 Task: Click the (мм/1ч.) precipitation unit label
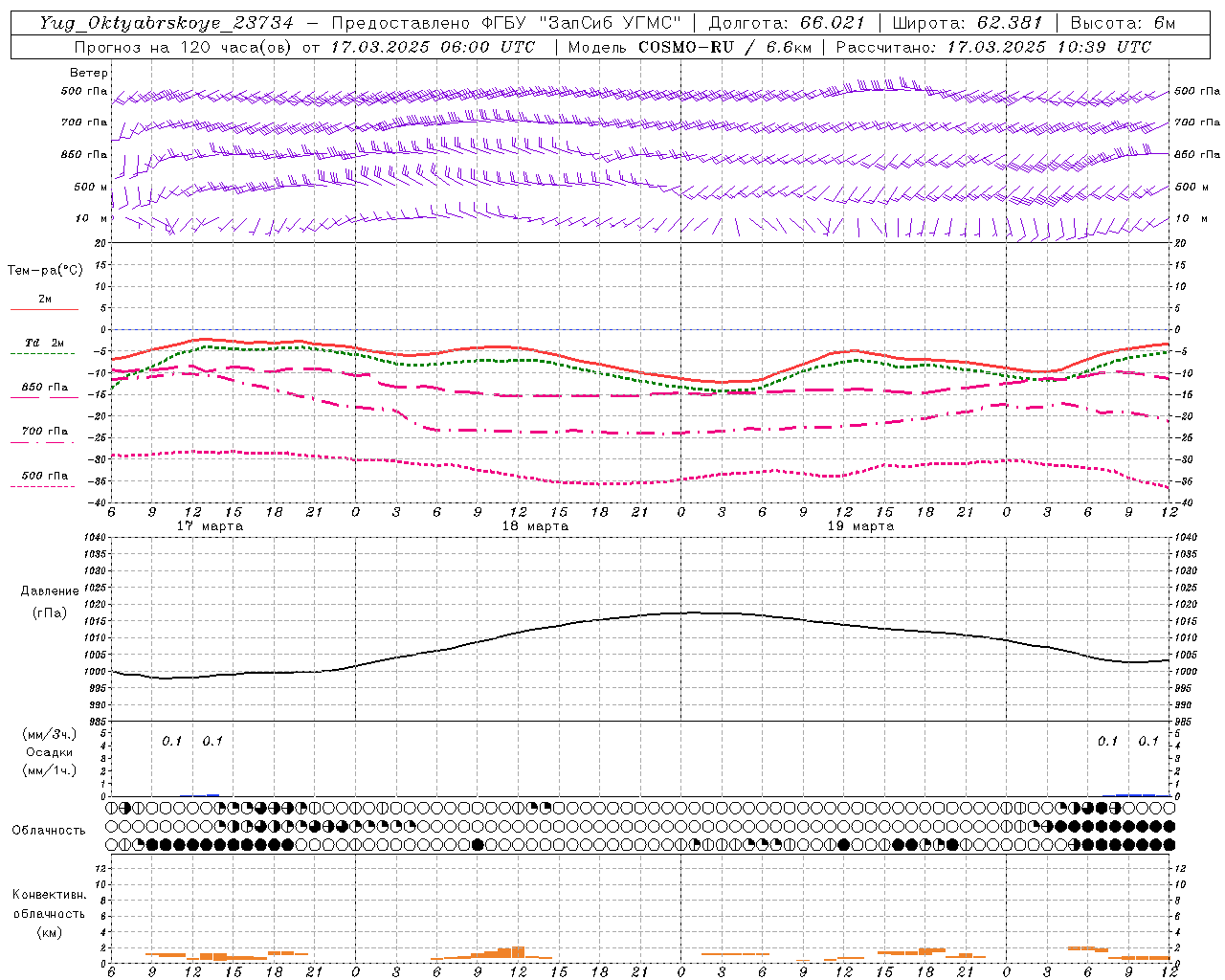pyautogui.click(x=50, y=770)
